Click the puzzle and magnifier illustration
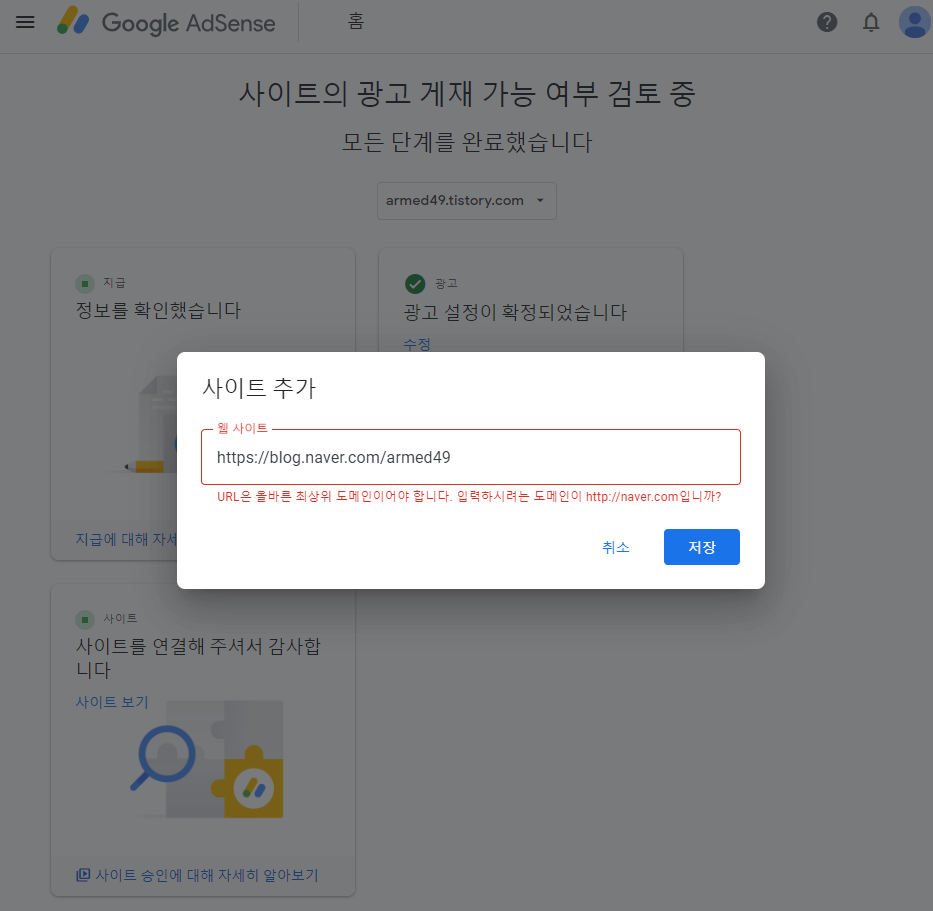The image size is (933, 911). click(x=206, y=759)
